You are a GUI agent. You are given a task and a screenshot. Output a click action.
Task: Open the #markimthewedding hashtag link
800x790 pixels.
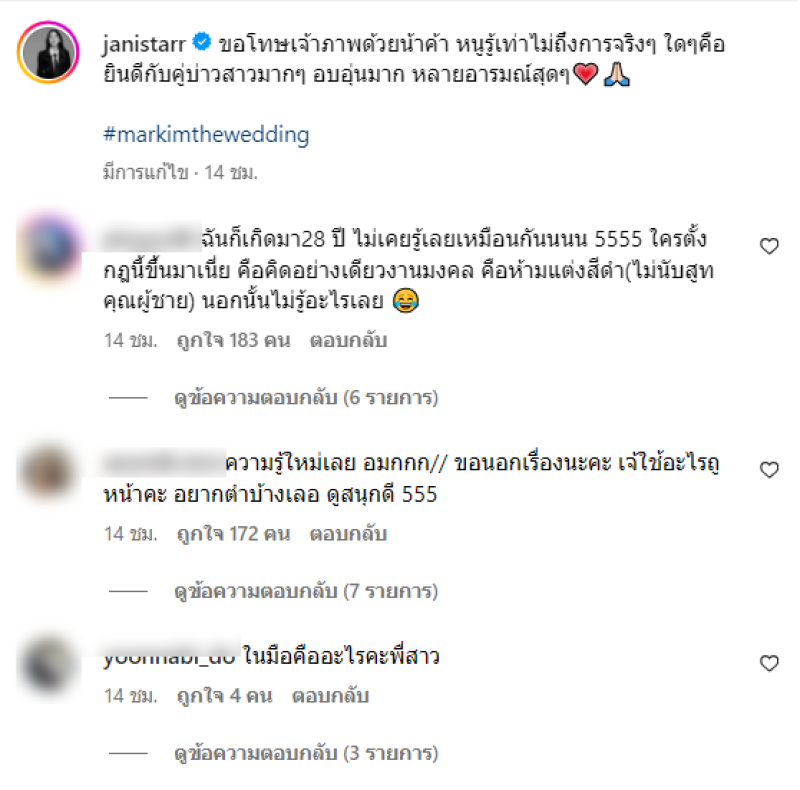point(206,135)
